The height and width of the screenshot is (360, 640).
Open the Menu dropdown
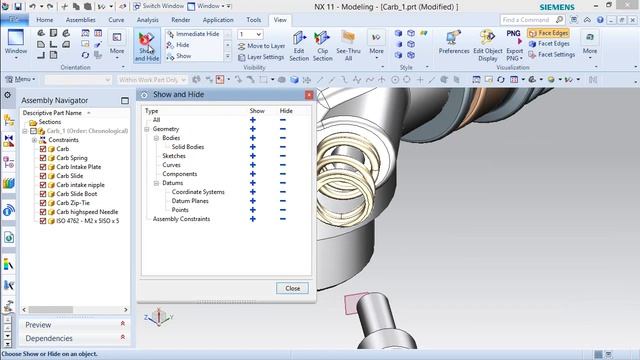[20, 80]
